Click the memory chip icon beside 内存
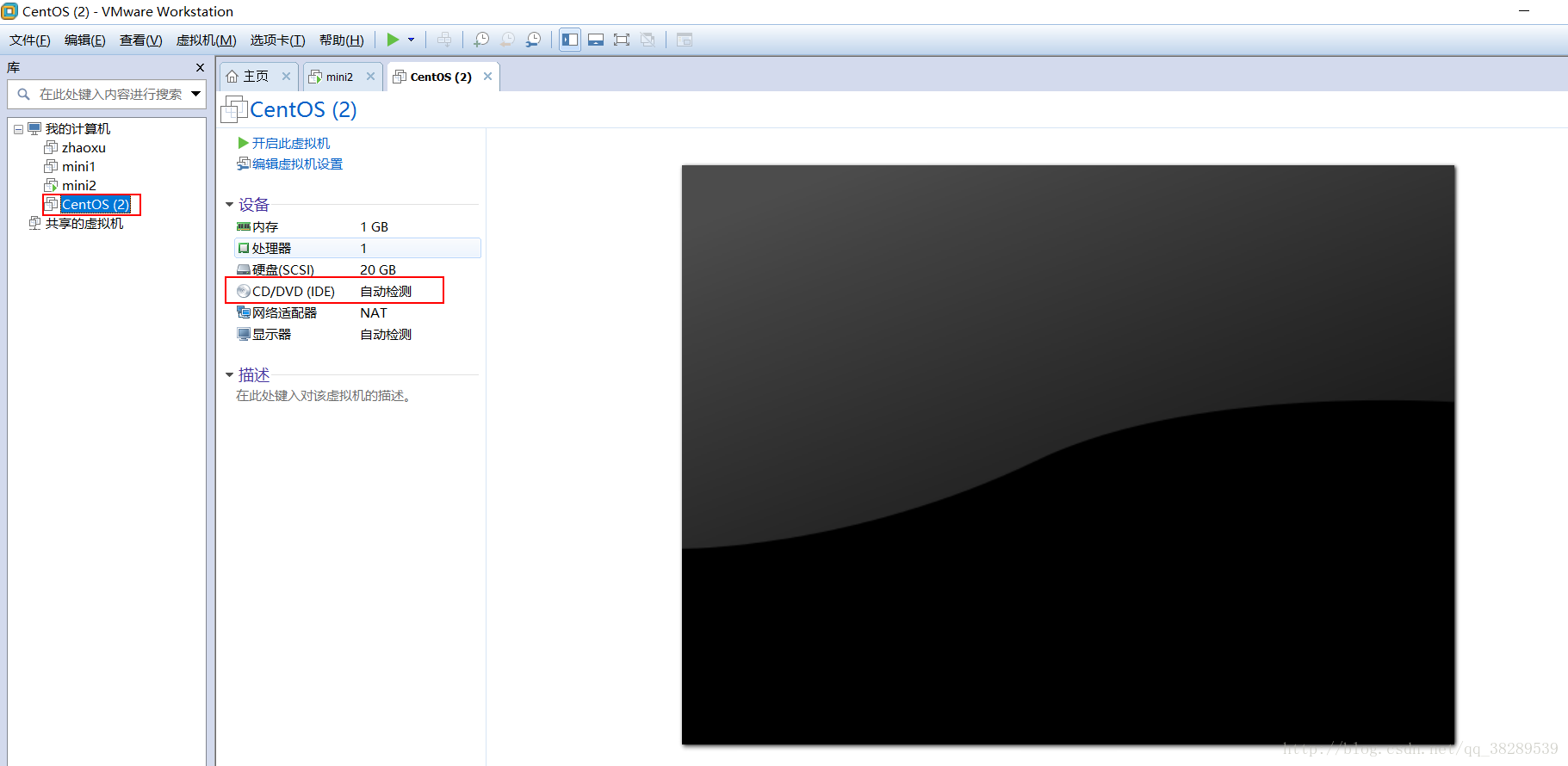This screenshot has width=1568, height=766. (x=244, y=226)
